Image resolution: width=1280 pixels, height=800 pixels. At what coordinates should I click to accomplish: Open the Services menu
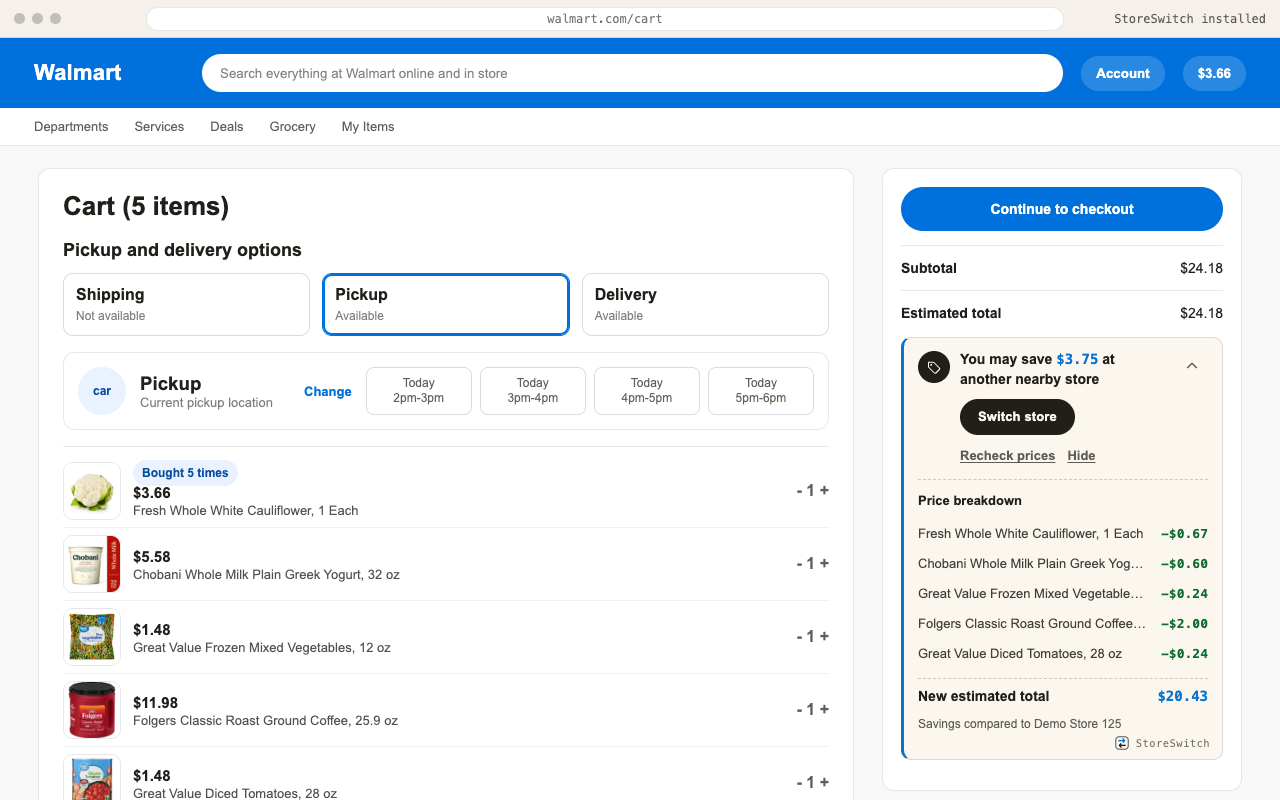click(x=159, y=126)
